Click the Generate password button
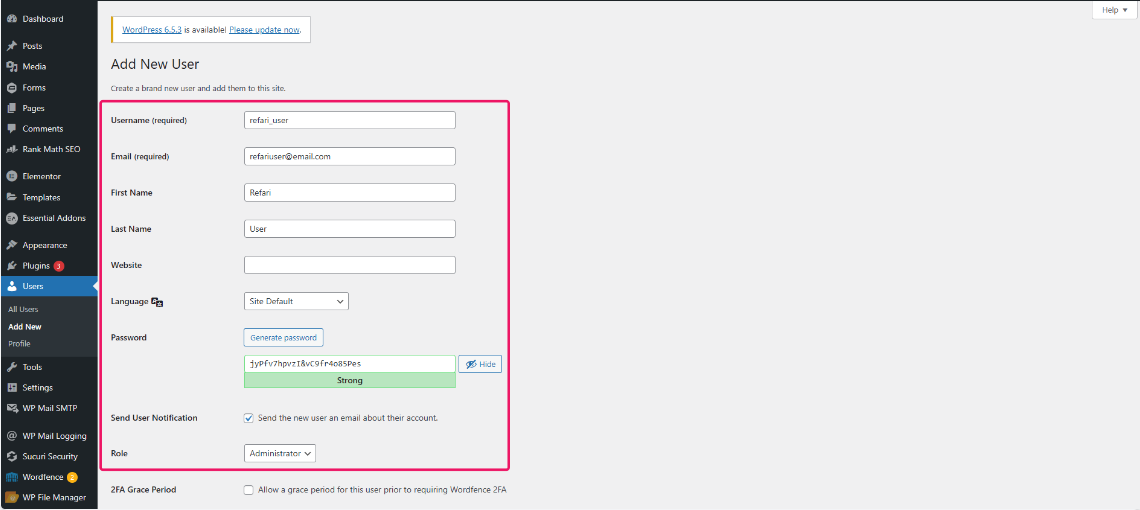The image size is (1140, 510). click(284, 338)
